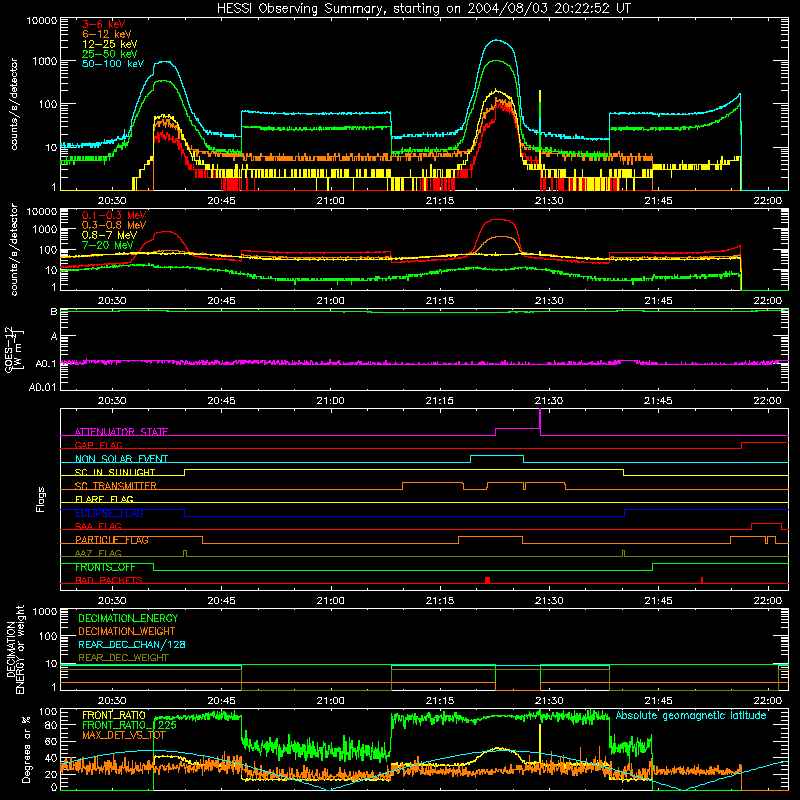Click the yellow 0.8-7 MeV legend label
The height and width of the screenshot is (800, 800).
[x=109, y=235]
